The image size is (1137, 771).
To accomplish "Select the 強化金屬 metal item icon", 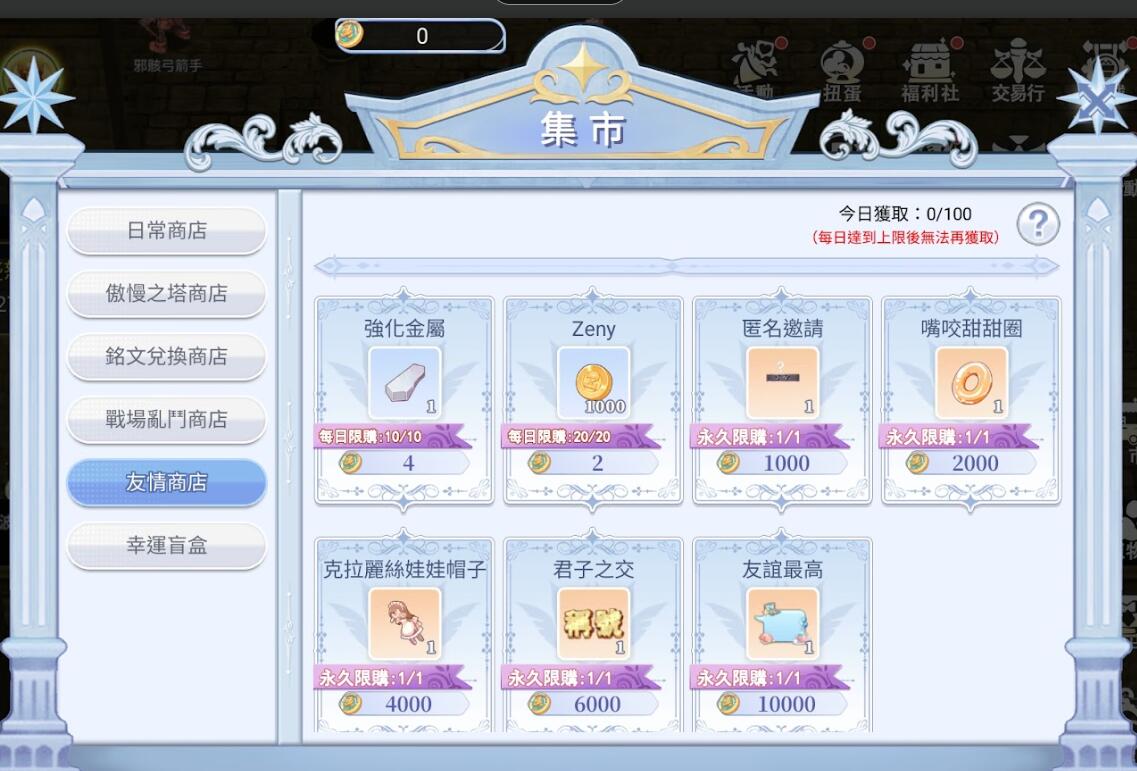I will (405, 382).
